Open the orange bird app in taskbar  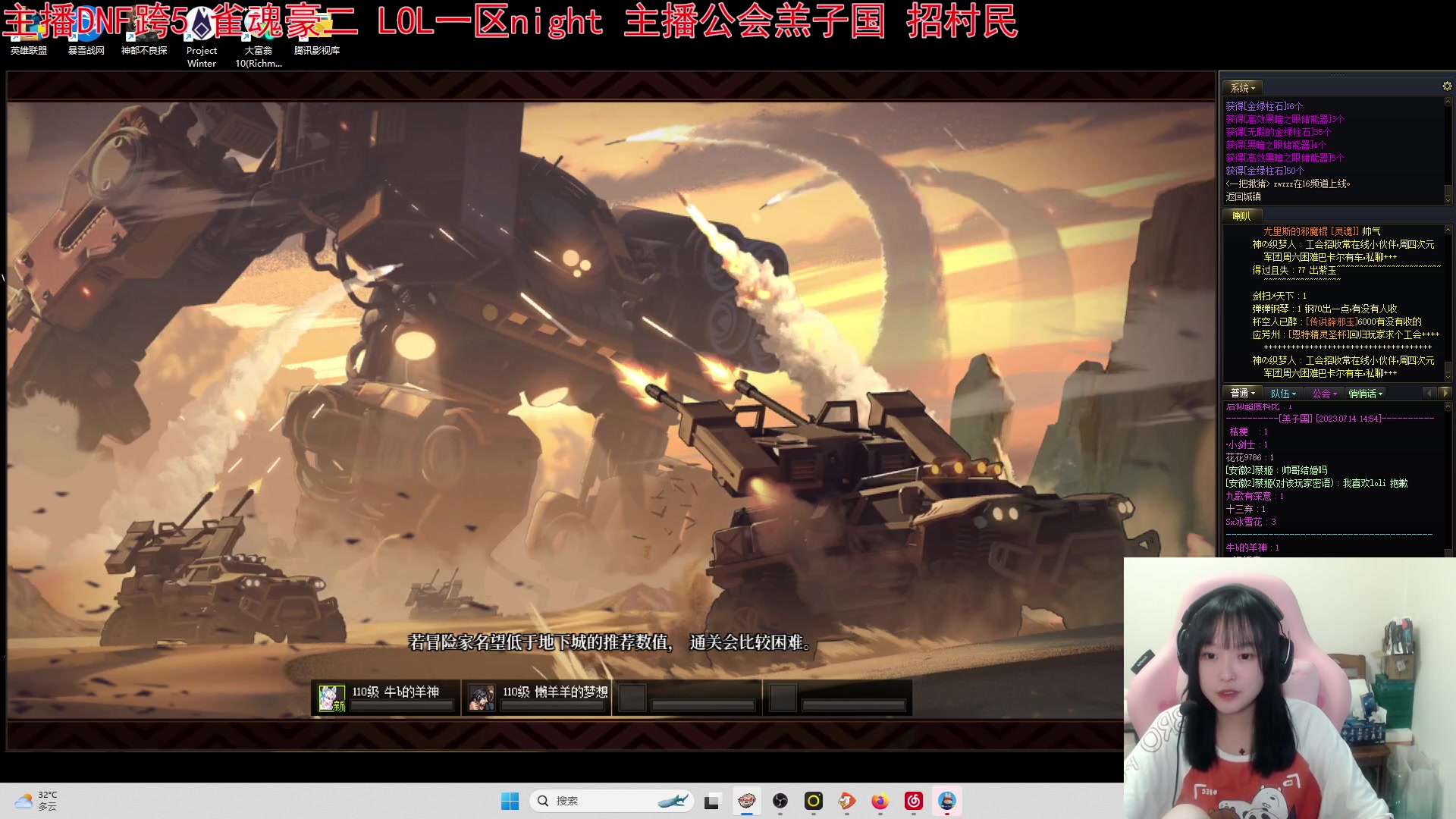click(x=847, y=801)
